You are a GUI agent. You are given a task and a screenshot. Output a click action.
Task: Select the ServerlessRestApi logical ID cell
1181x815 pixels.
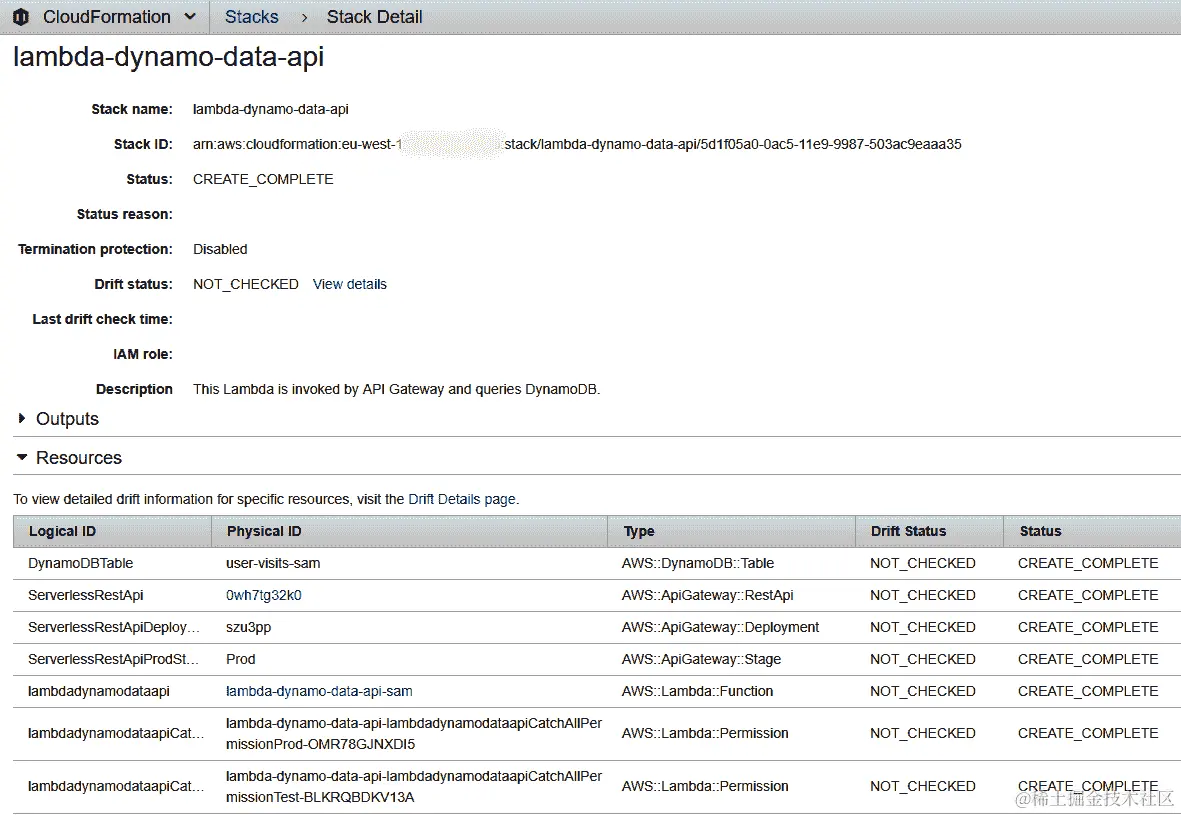(86, 595)
